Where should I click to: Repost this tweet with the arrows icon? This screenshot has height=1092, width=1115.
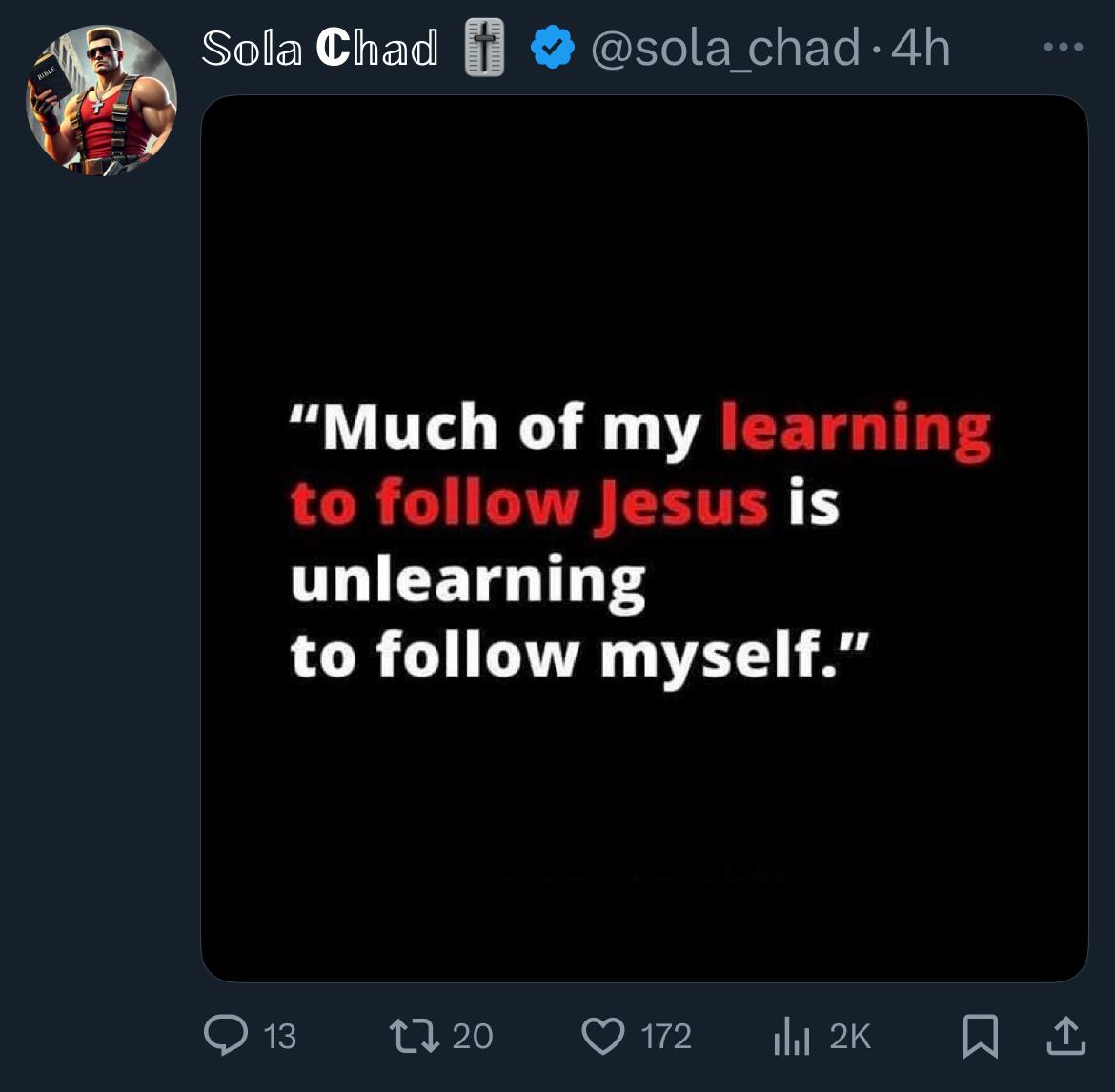[x=415, y=1036]
